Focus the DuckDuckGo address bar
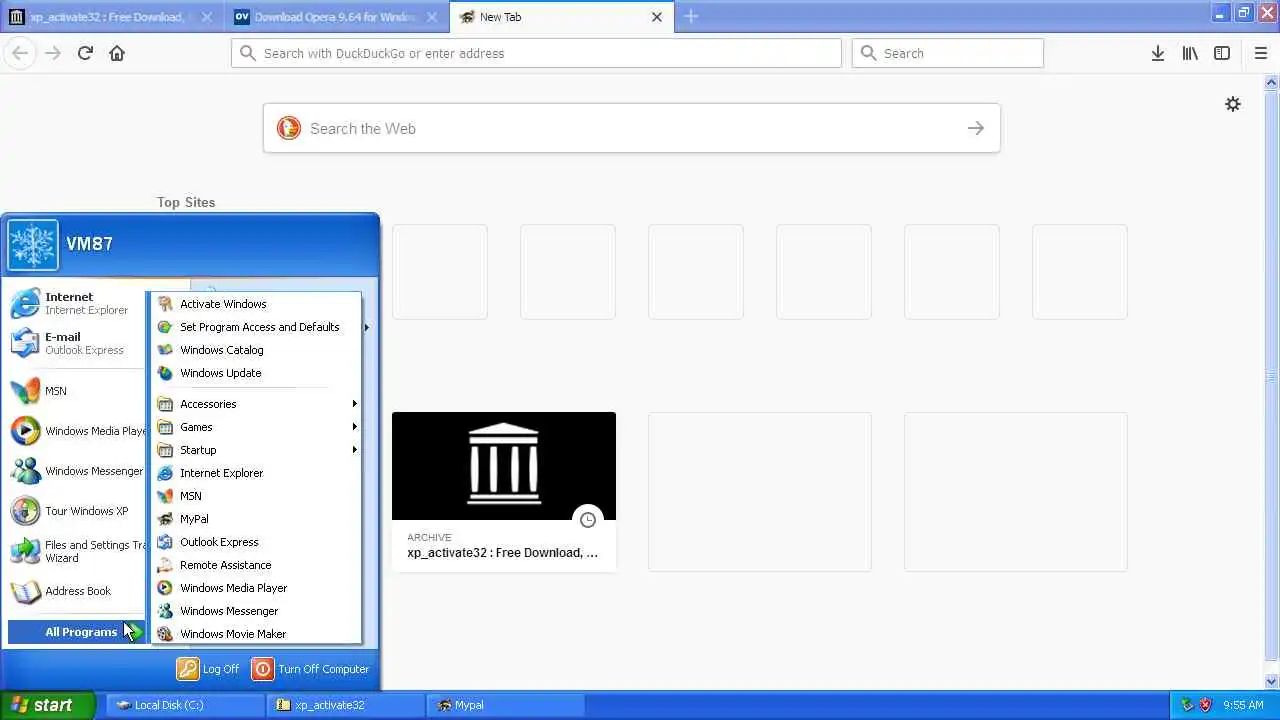 pos(536,53)
